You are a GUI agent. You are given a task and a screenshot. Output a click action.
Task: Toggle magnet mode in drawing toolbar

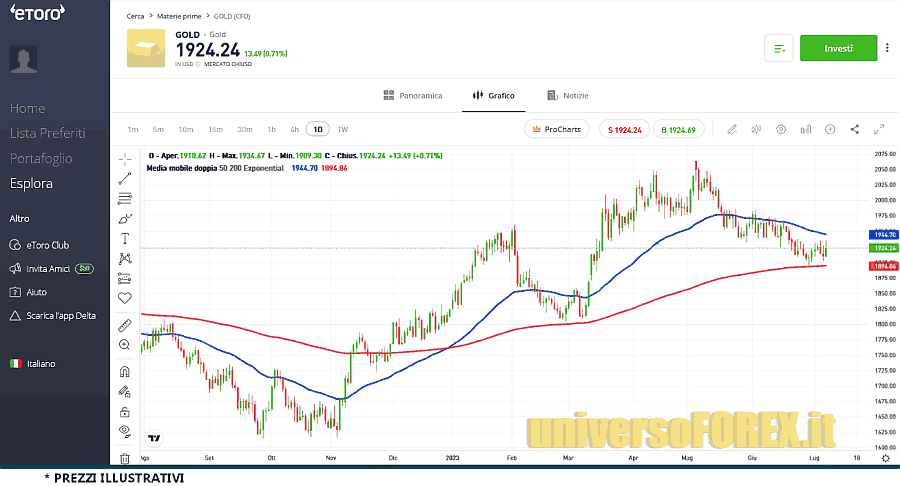125,372
